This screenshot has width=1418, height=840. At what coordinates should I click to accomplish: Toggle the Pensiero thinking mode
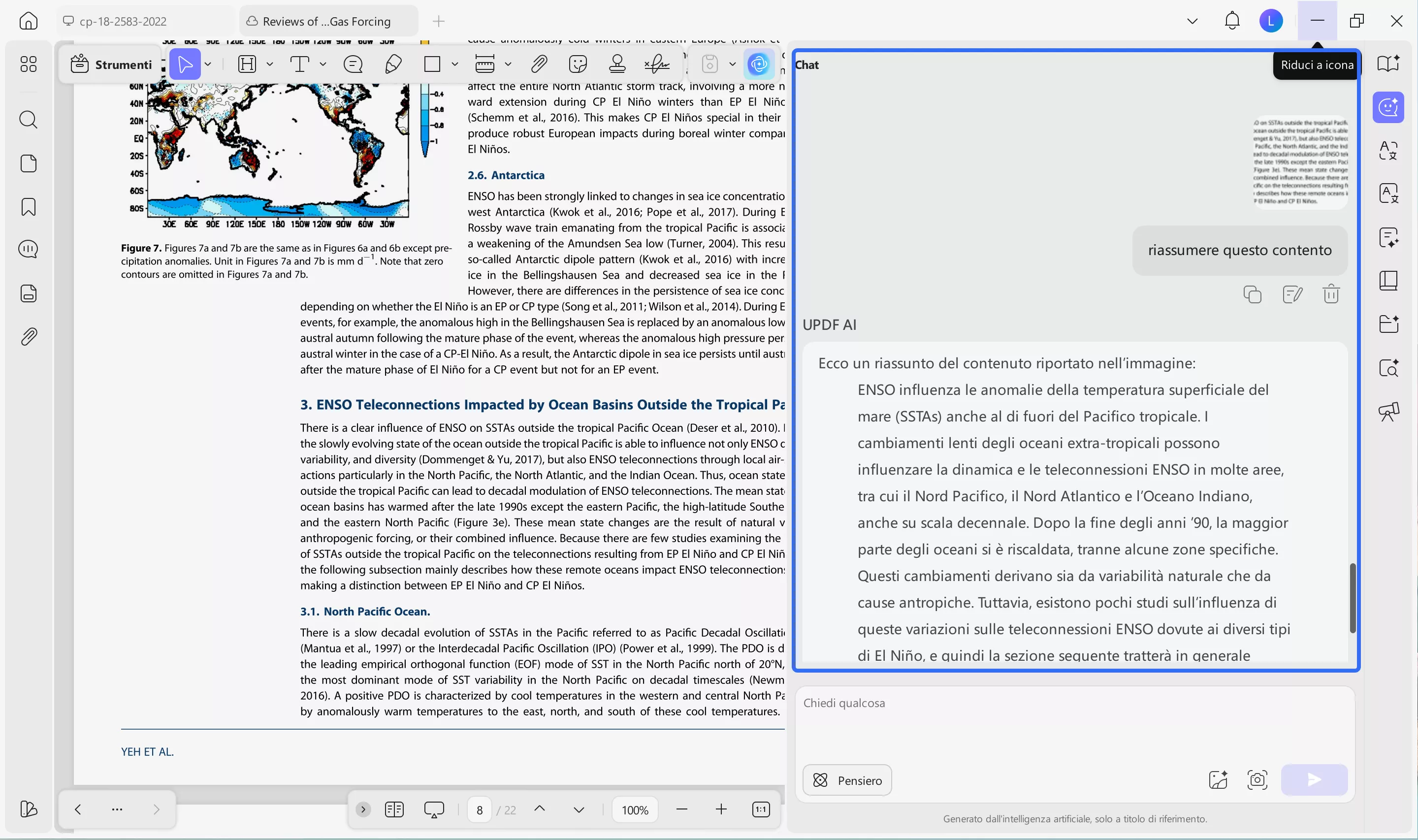846,780
